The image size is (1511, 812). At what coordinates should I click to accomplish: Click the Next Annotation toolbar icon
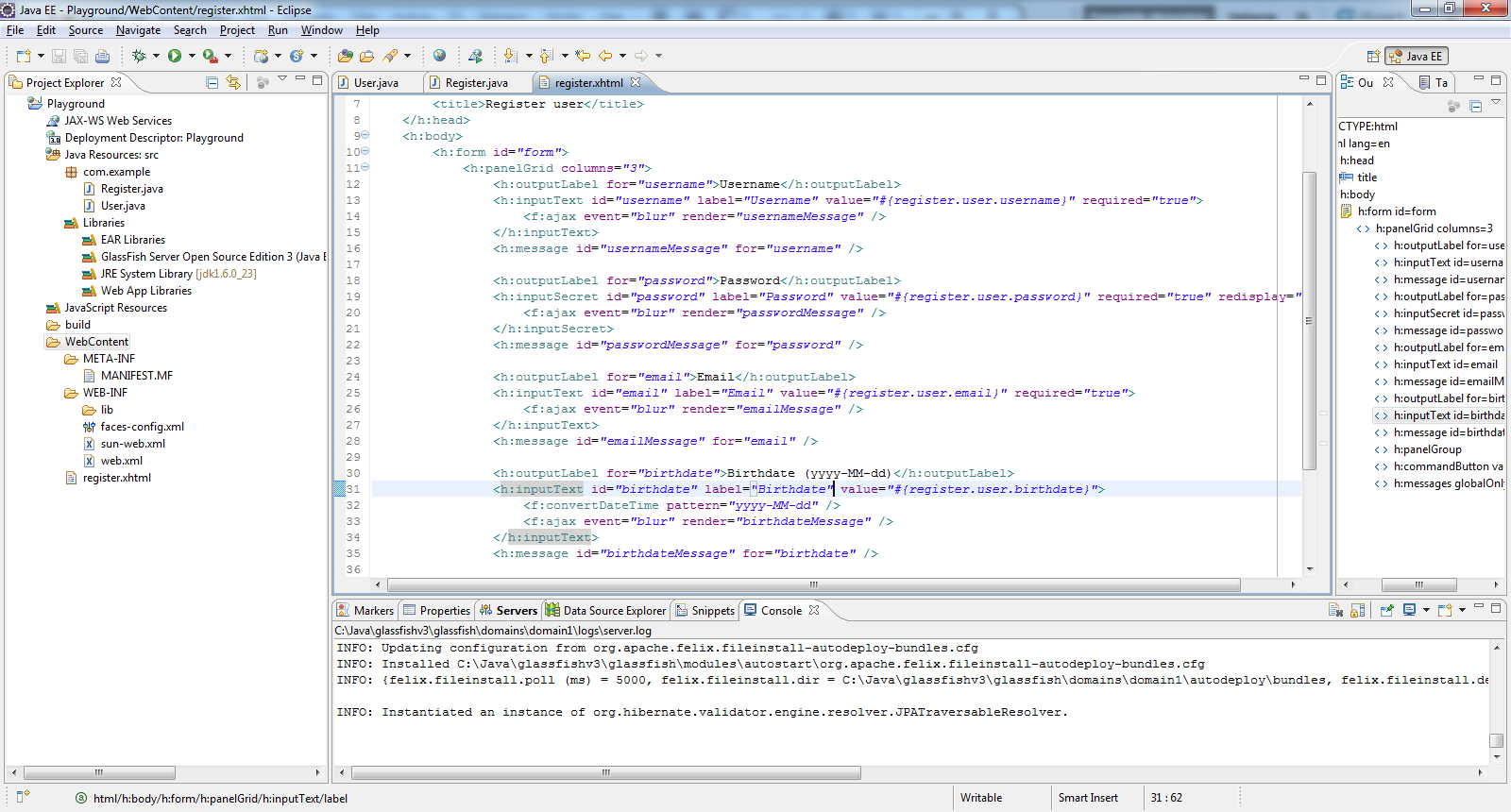click(x=511, y=57)
